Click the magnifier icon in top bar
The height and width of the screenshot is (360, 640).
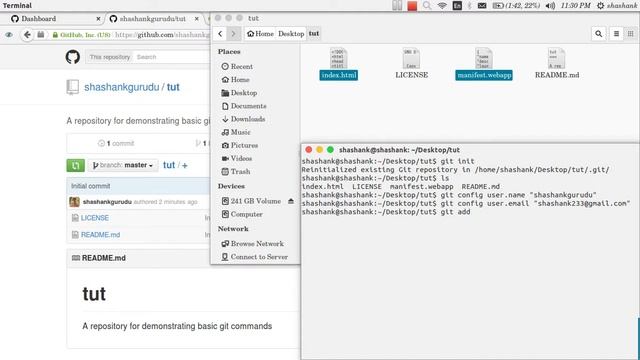click(x=427, y=5)
